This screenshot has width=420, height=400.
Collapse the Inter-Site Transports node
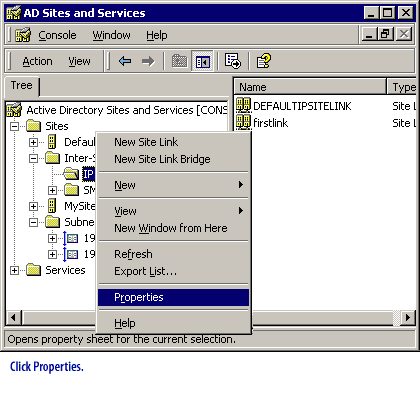pos(33,158)
